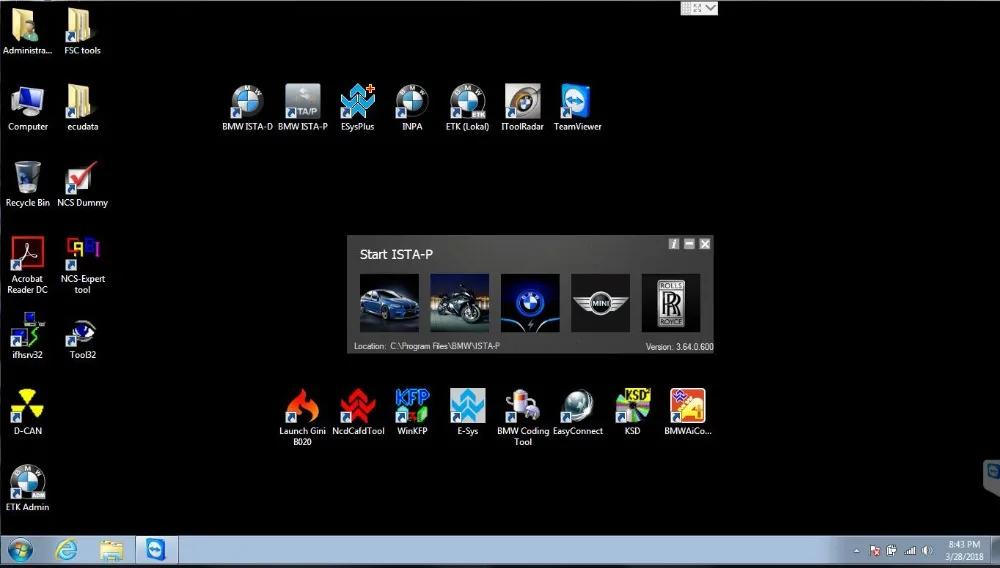Viewport: 1000px width, 568px height.
Task: Open the FSC tools folder
Action: 82,31
